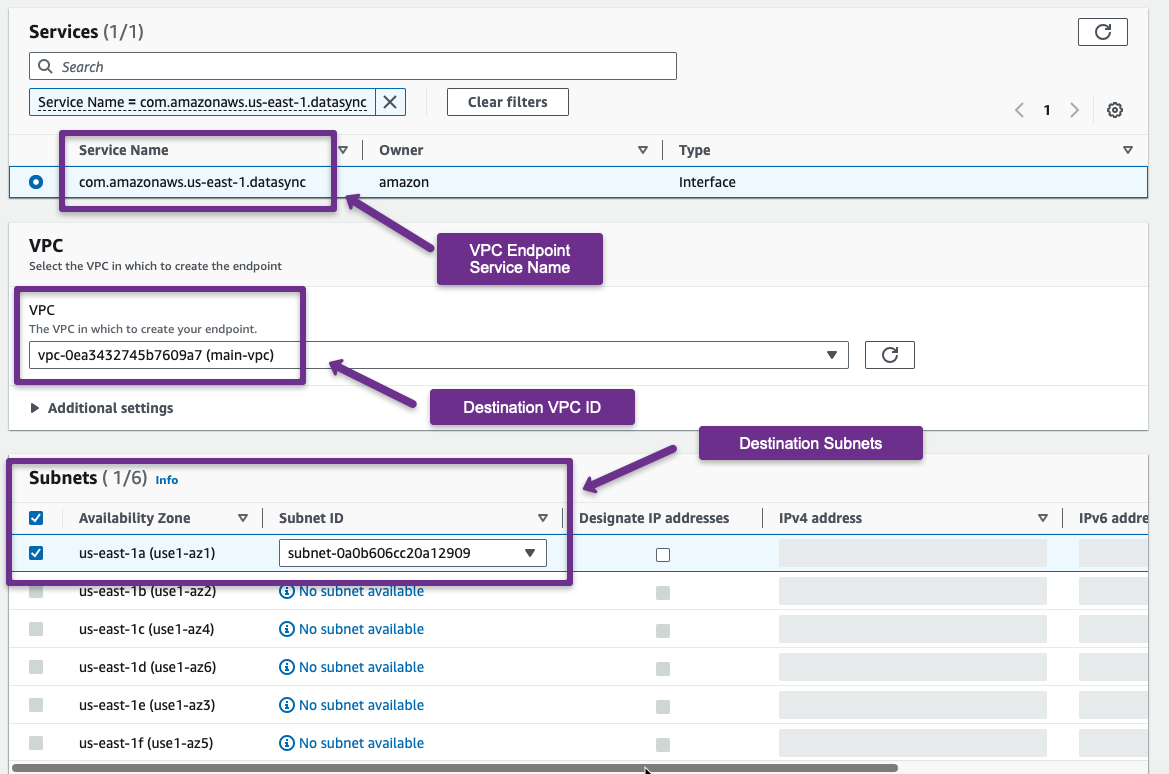Sort services by Owner column arrow
Image resolution: width=1169 pixels, height=774 pixels.
coord(643,150)
